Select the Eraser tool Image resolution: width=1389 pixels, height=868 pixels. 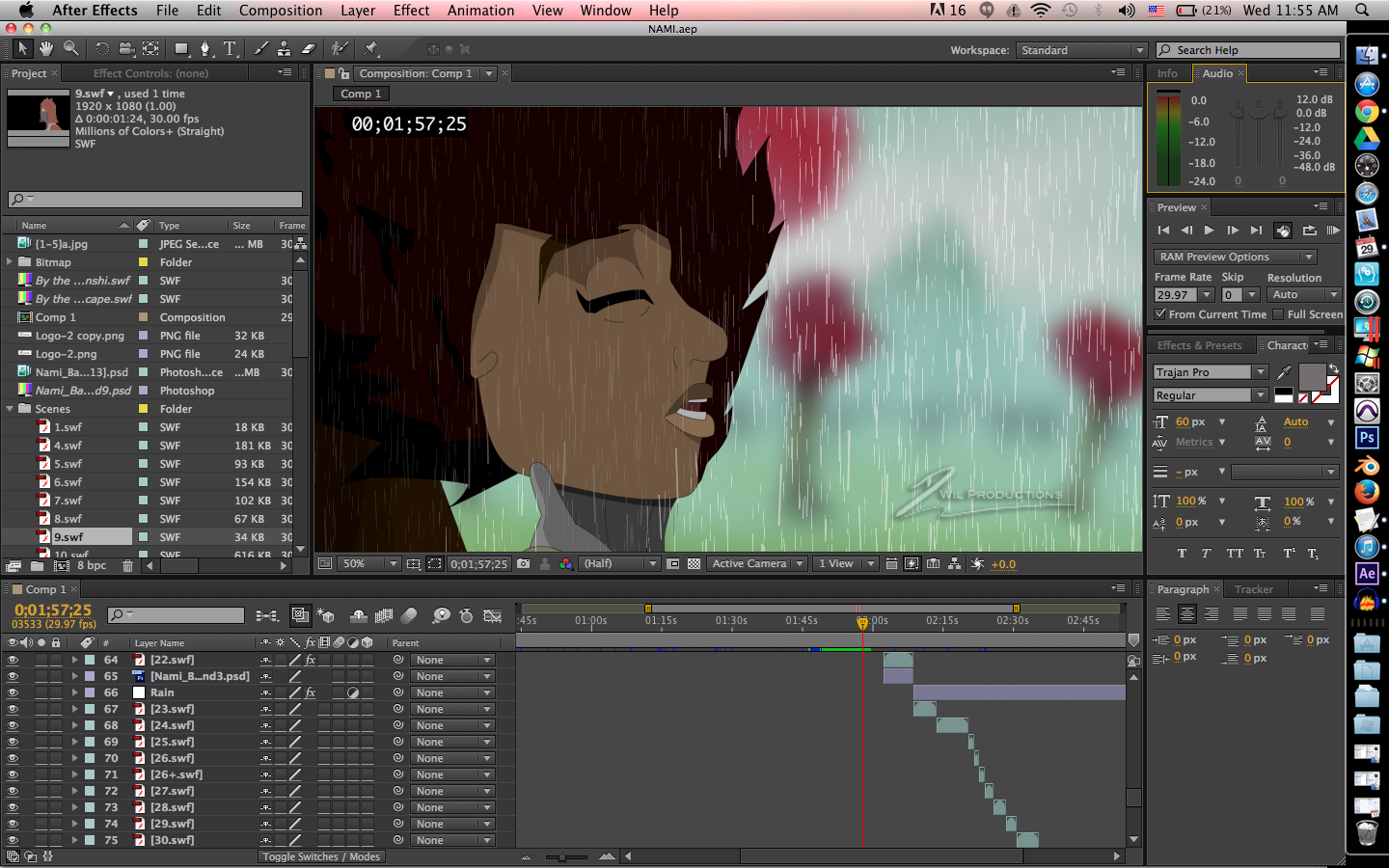point(309,48)
